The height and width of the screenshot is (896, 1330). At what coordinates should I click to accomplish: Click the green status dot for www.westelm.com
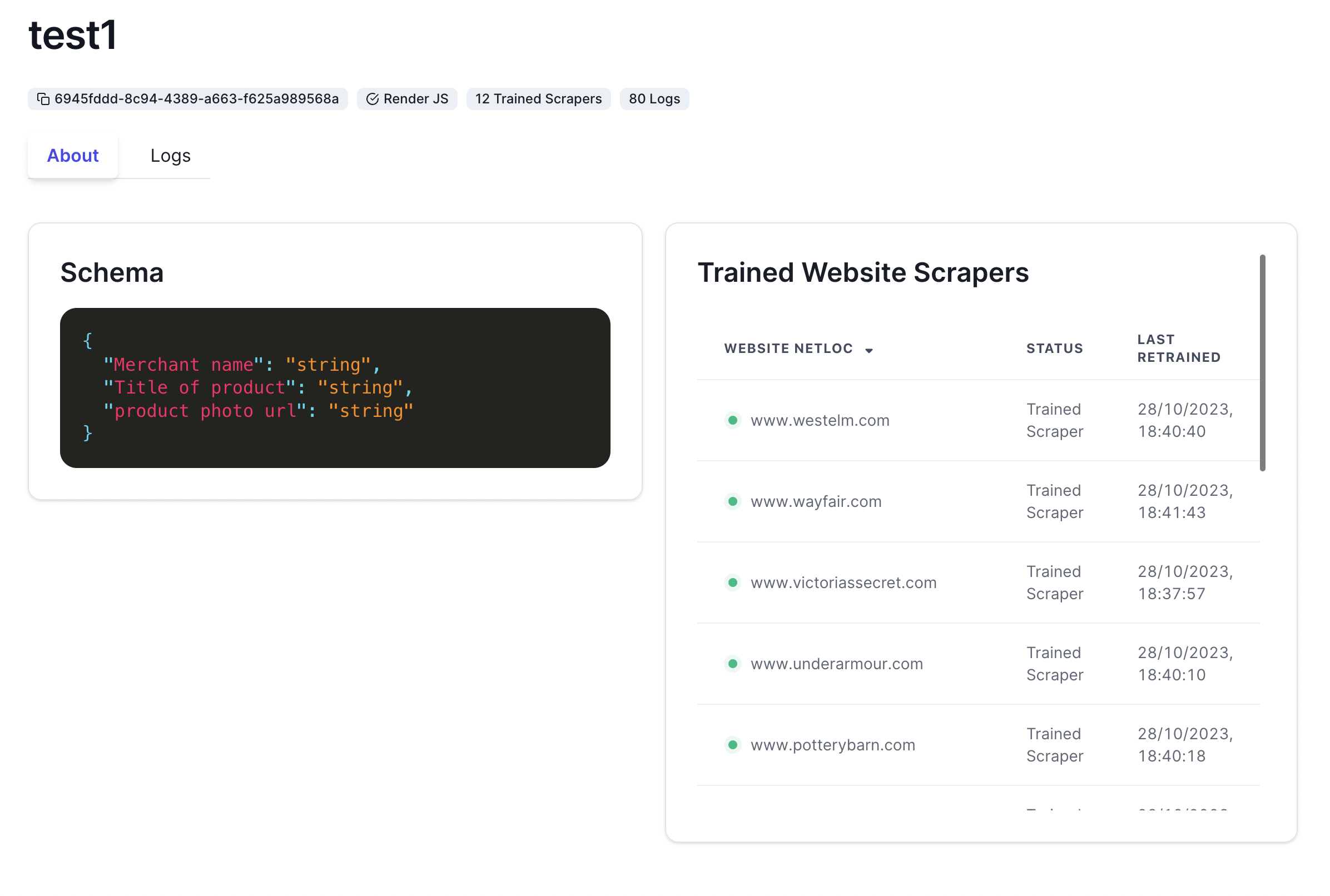point(732,420)
